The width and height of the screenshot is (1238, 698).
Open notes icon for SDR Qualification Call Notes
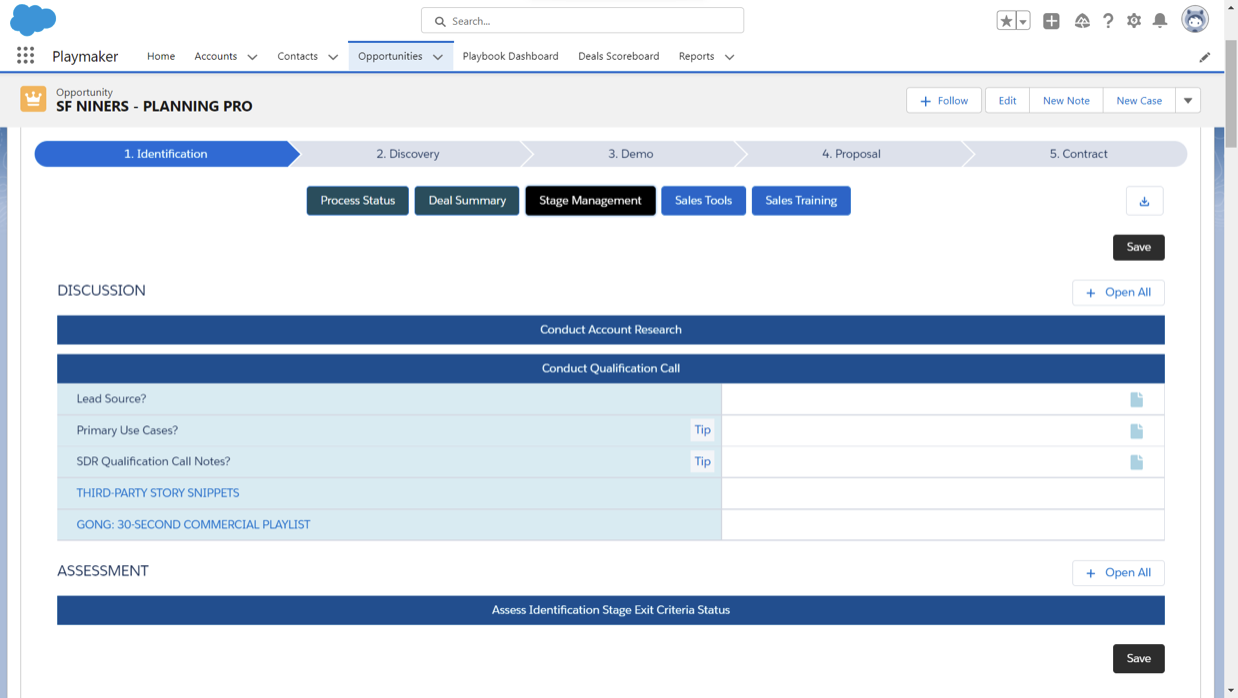[x=1136, y=462]
